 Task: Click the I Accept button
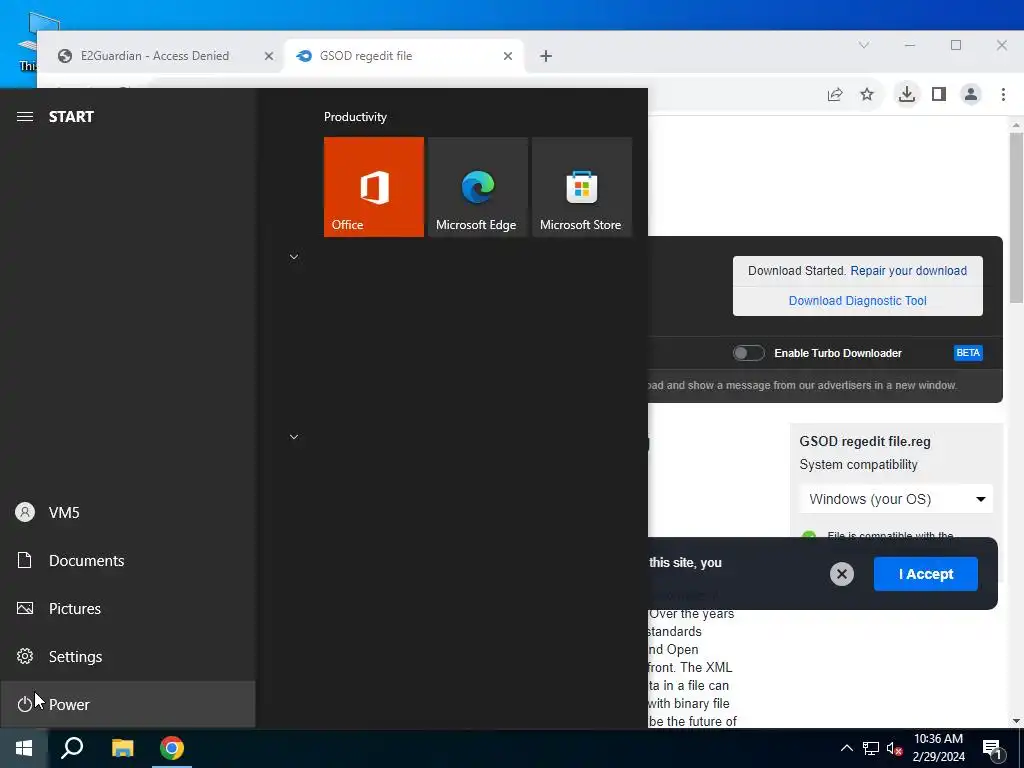[925, 574]
